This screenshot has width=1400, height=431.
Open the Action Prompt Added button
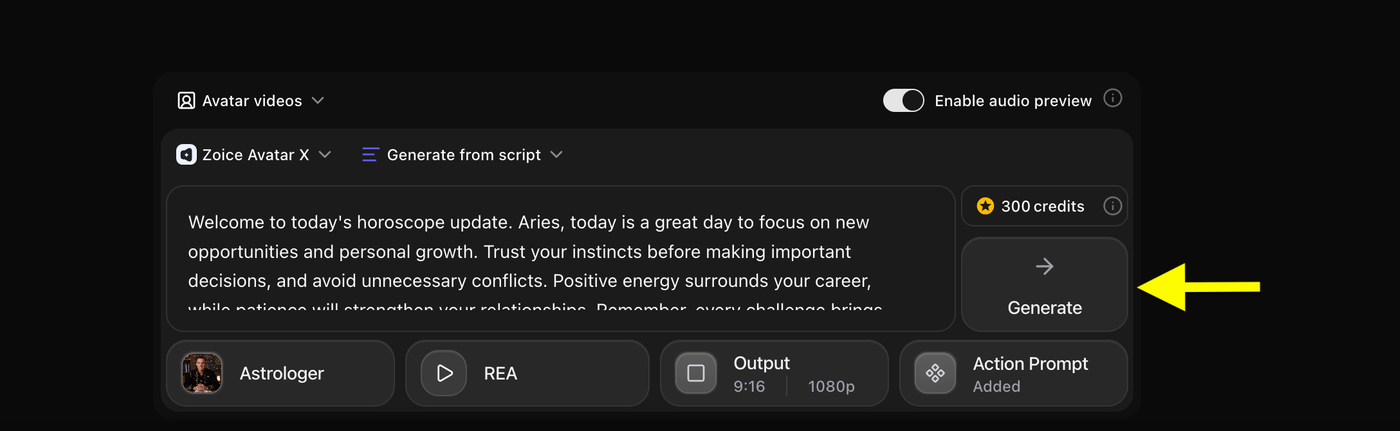(1013, 373)
